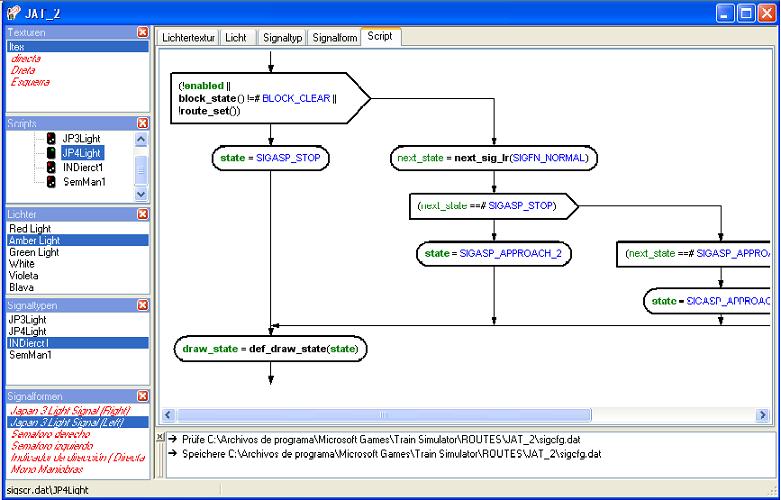
Task: Select Semaforo derecho in Signalformen
Action: click(50, 434)
